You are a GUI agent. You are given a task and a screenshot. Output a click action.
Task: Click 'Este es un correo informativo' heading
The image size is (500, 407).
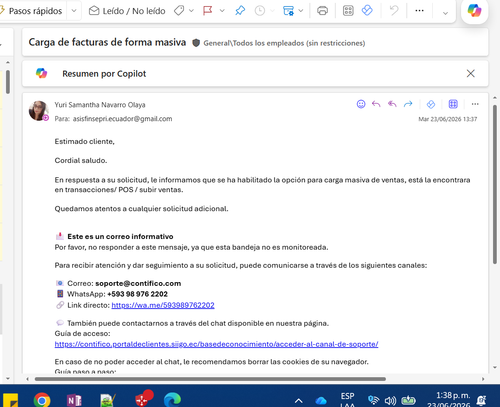tap(120, 237)
